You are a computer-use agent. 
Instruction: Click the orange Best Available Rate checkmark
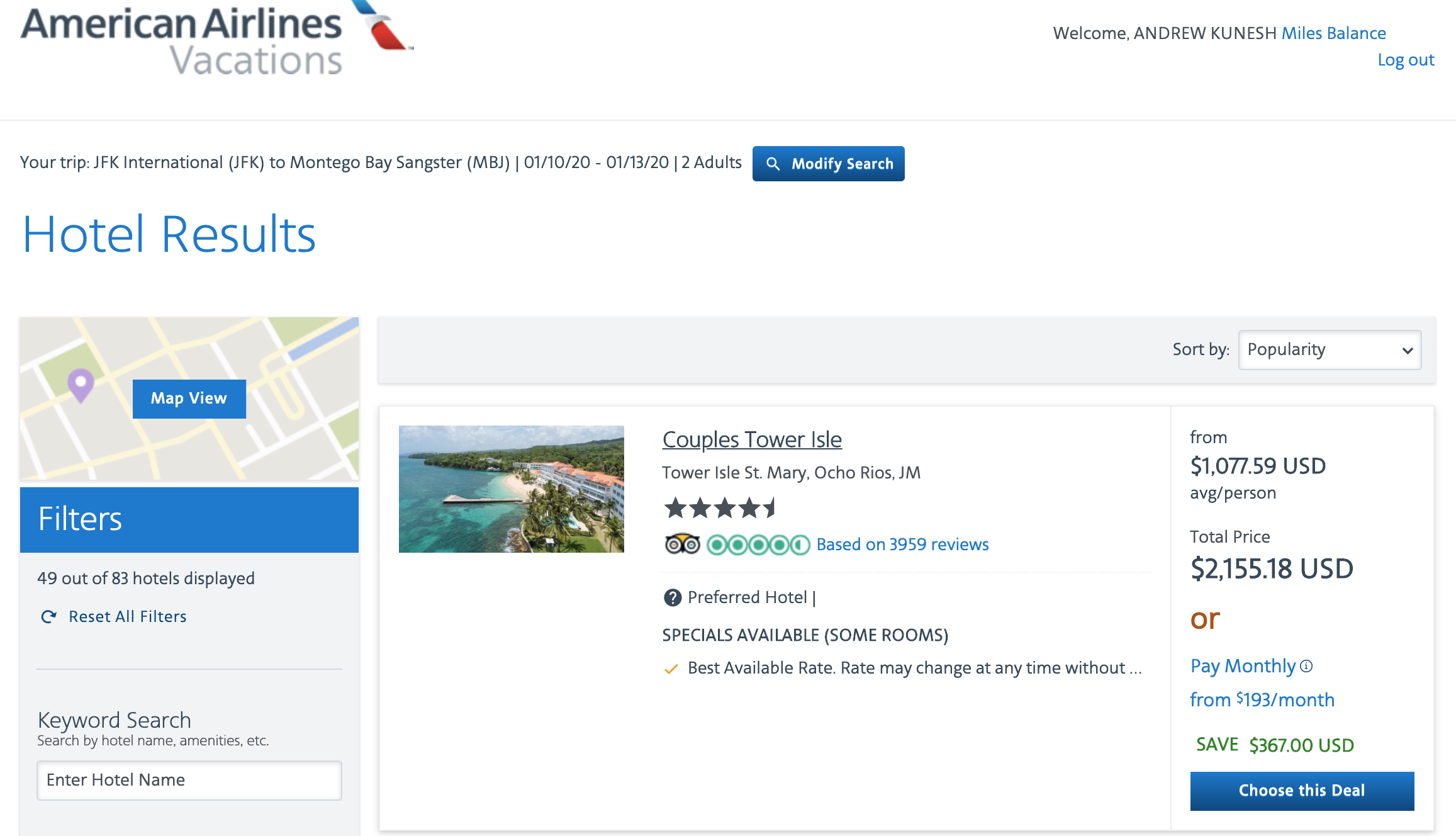point(671,669)
